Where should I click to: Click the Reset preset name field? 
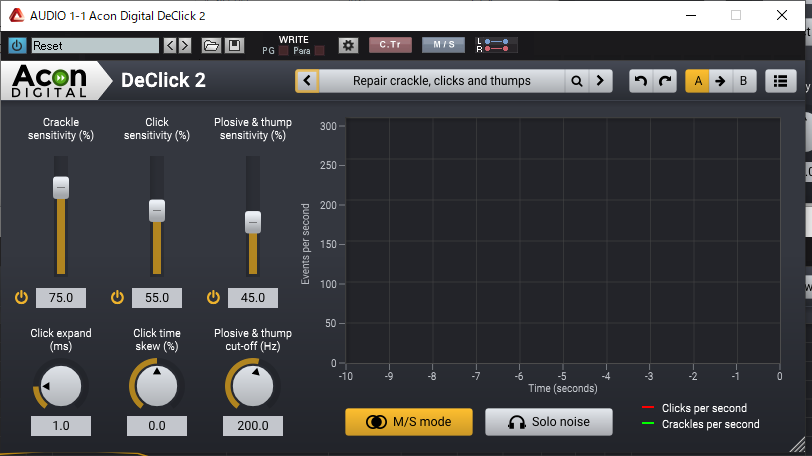pyautogui.click(x=95, y=46)
